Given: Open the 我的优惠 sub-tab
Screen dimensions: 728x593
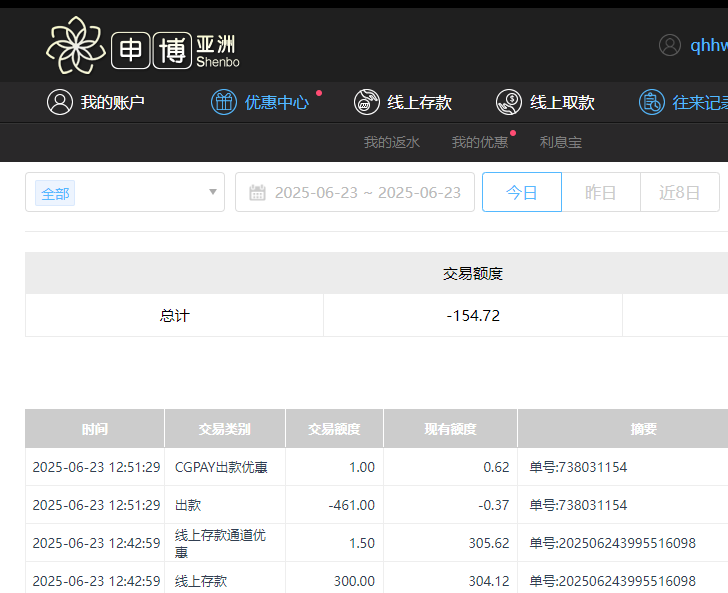Looking at the screenshot, I should 479,142.
